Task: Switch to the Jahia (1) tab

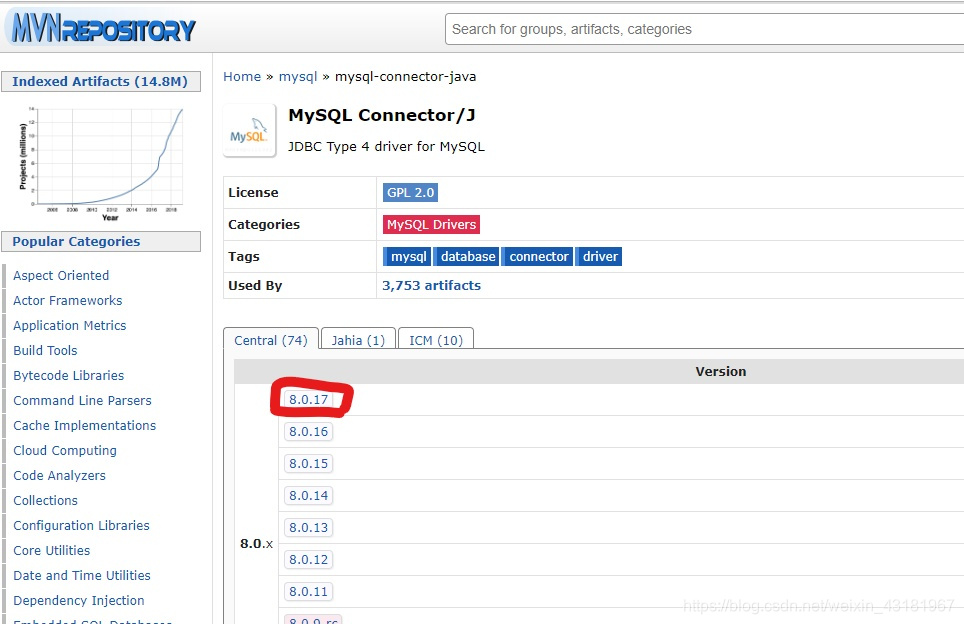Action: pyautogui.click(x=358, y=340)
